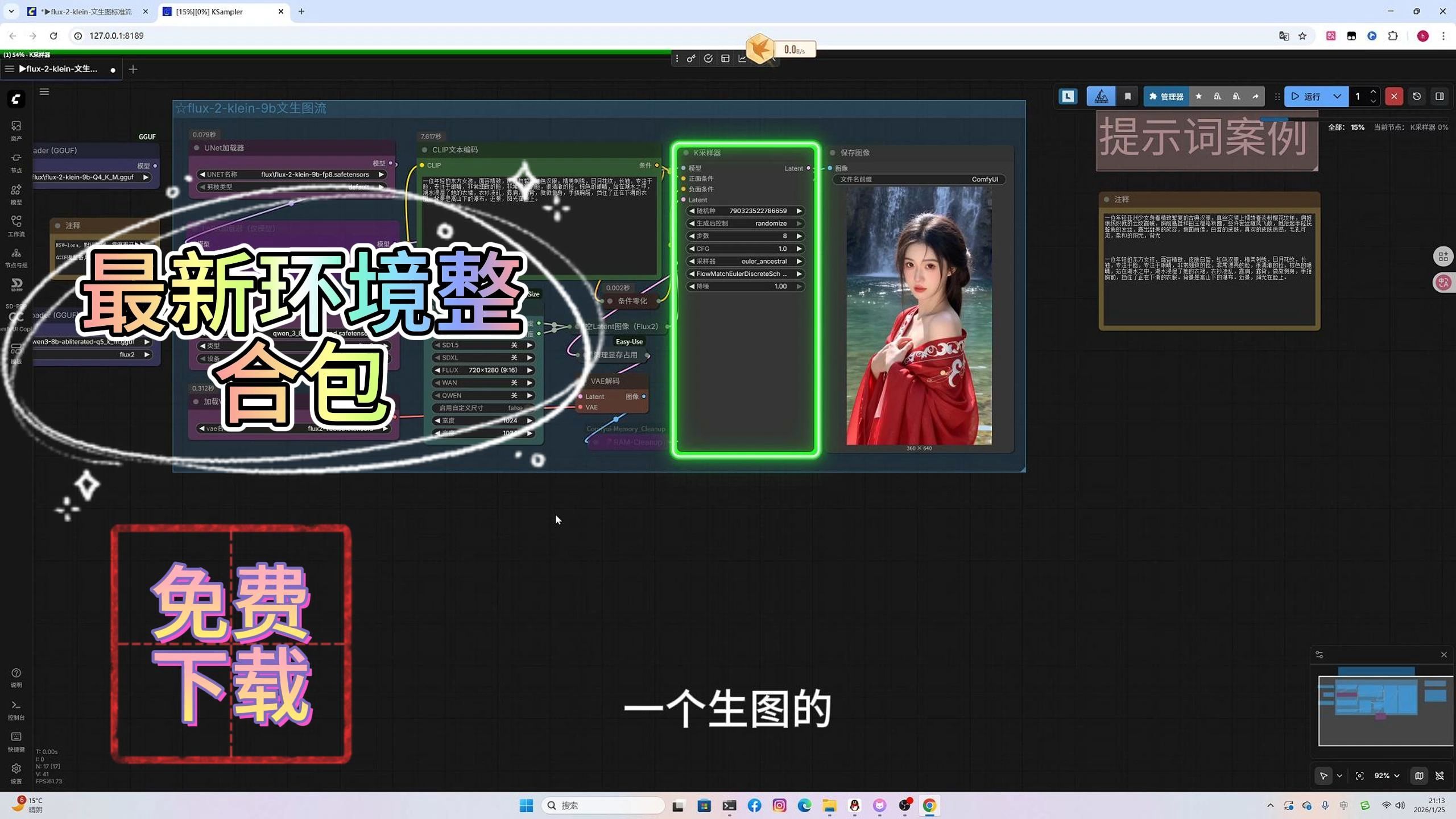Cancel the run with the red X
The width and height of the screenshot is (1456, 819).
1393,97
